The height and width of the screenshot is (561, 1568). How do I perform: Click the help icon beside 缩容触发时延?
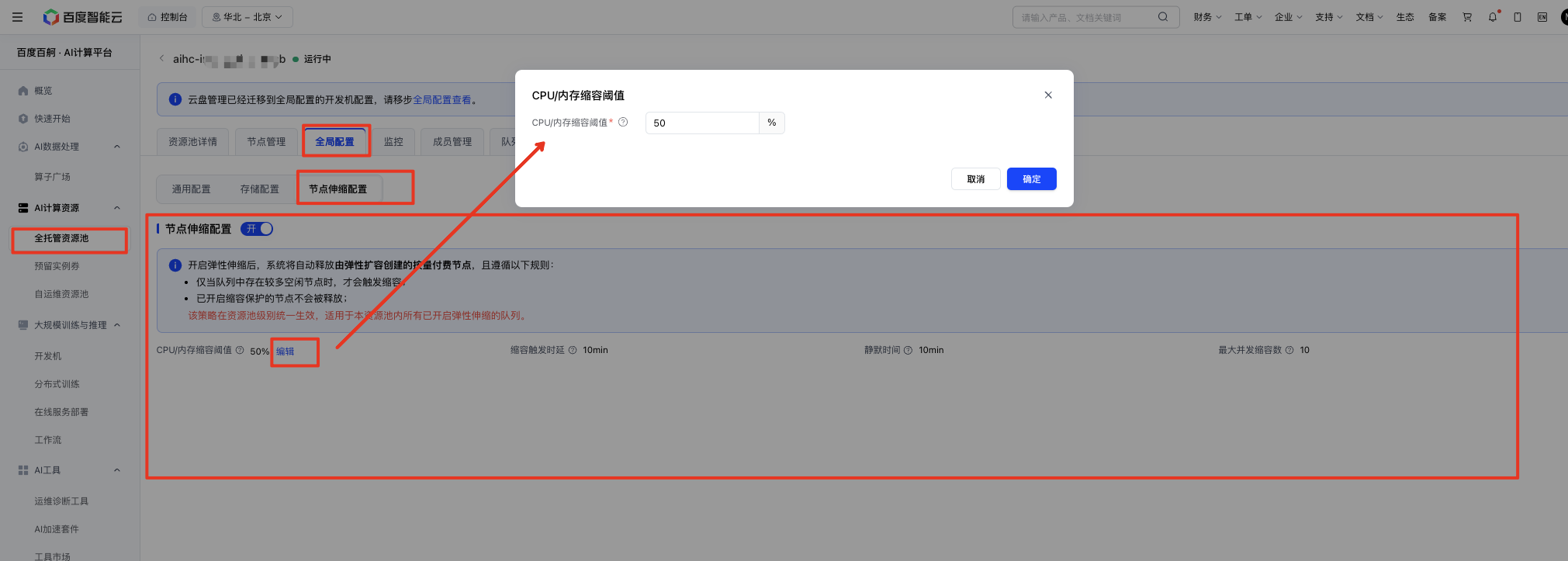coord(573,351)
